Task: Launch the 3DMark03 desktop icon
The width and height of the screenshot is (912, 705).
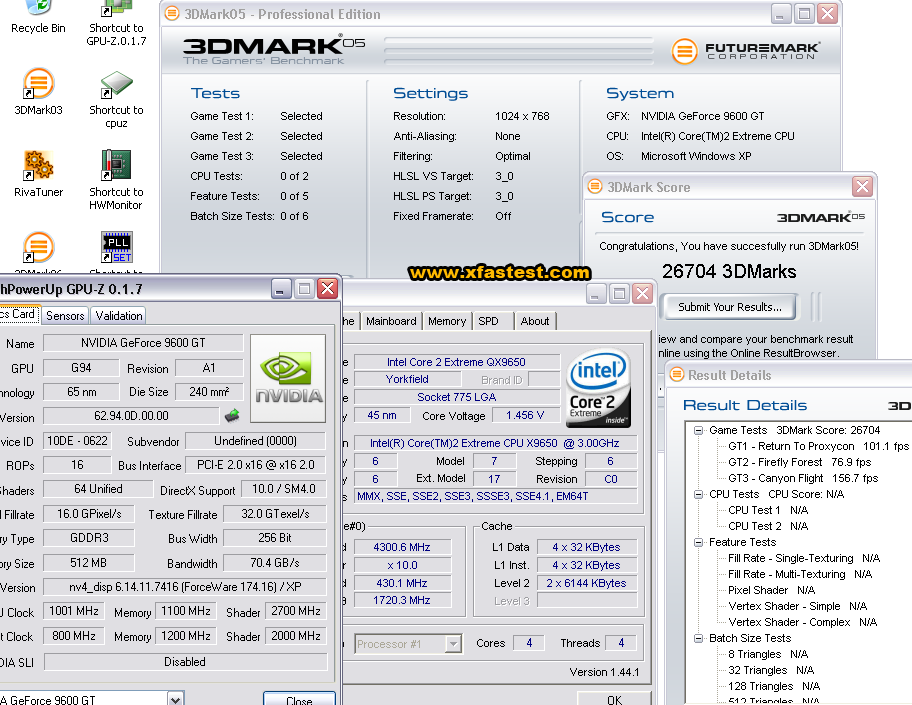Action: coord(38,92)
